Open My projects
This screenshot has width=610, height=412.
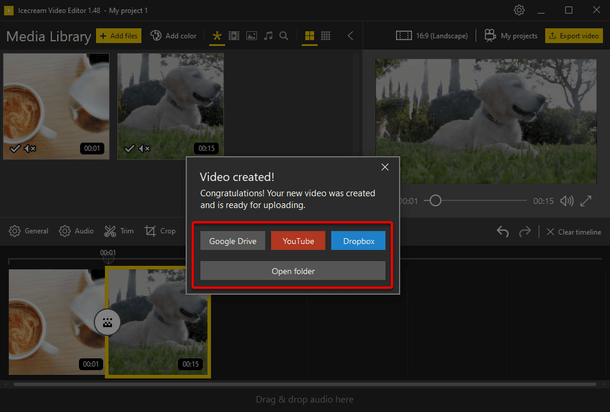(511, 36)
